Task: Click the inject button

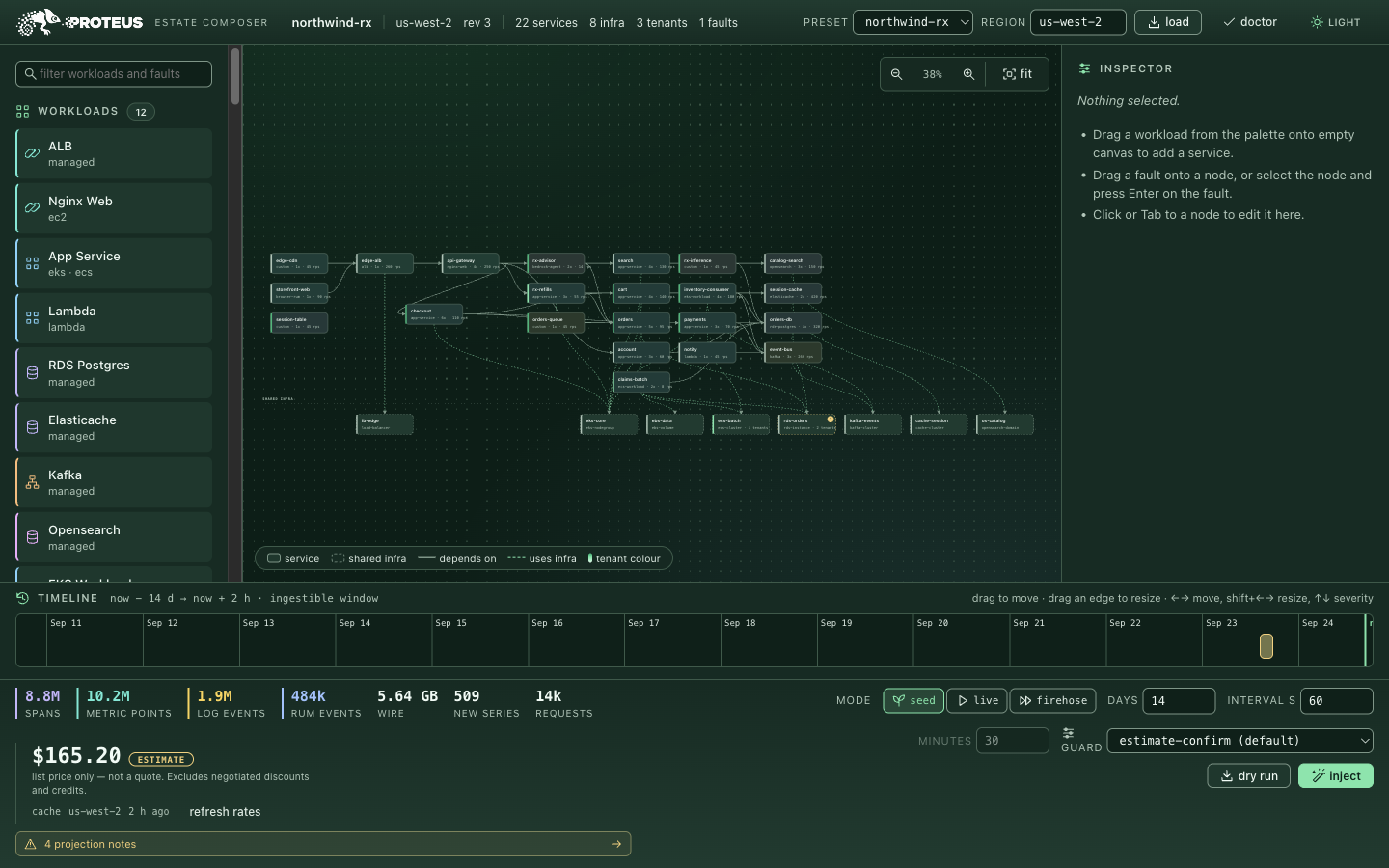Action: coord(1335,775)
